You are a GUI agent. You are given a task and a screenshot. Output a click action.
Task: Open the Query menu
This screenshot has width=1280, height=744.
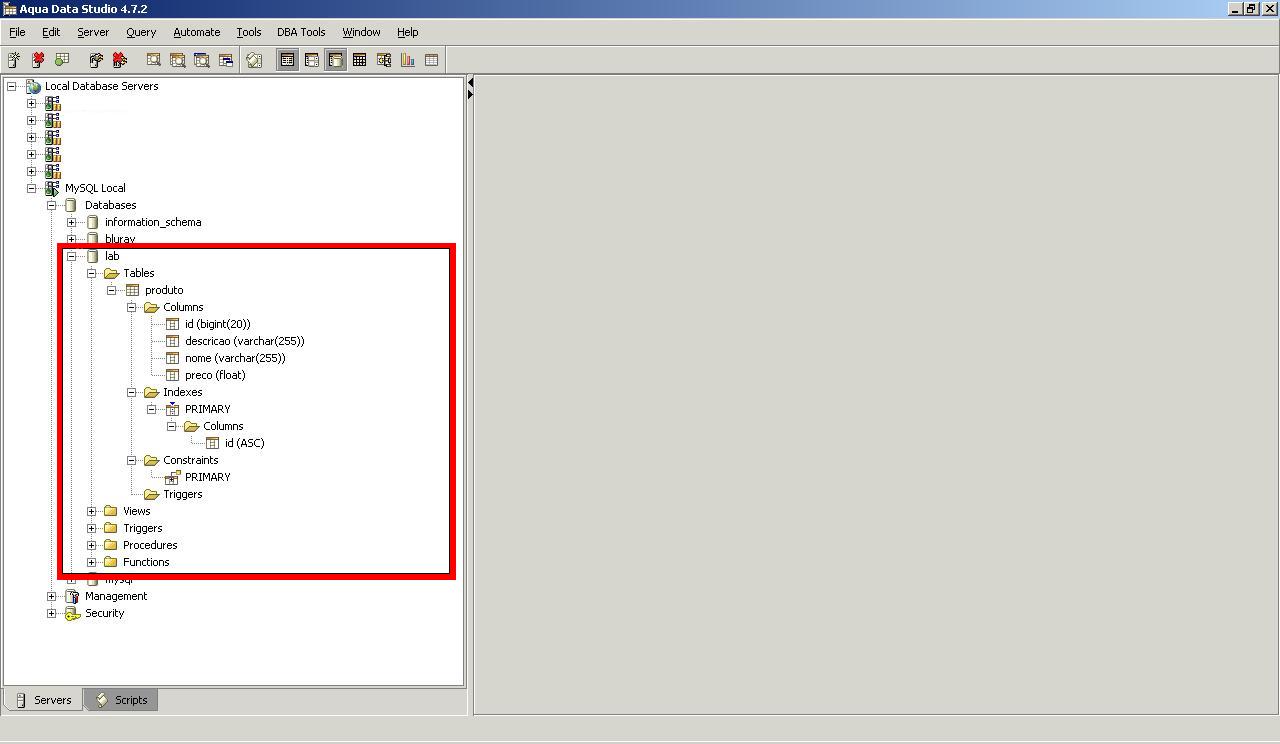(141, 32)
